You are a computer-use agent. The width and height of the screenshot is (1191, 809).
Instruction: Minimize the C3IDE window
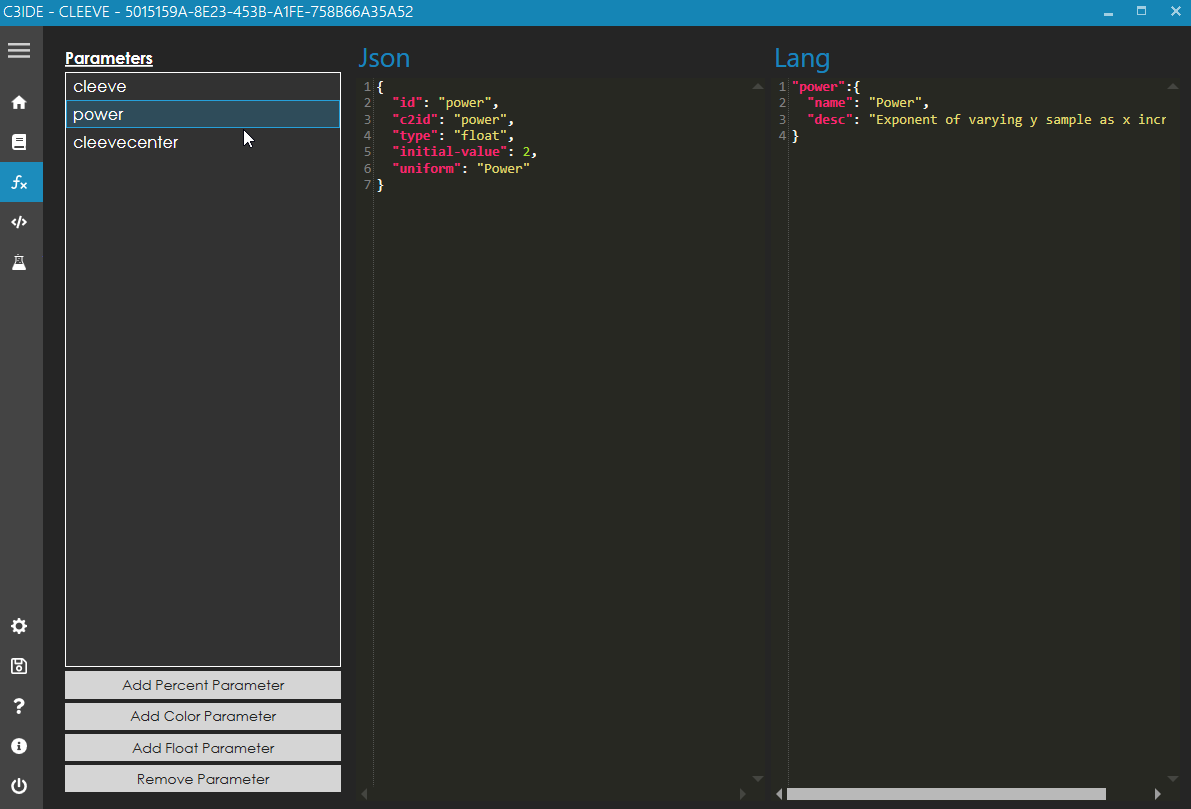1108,12
